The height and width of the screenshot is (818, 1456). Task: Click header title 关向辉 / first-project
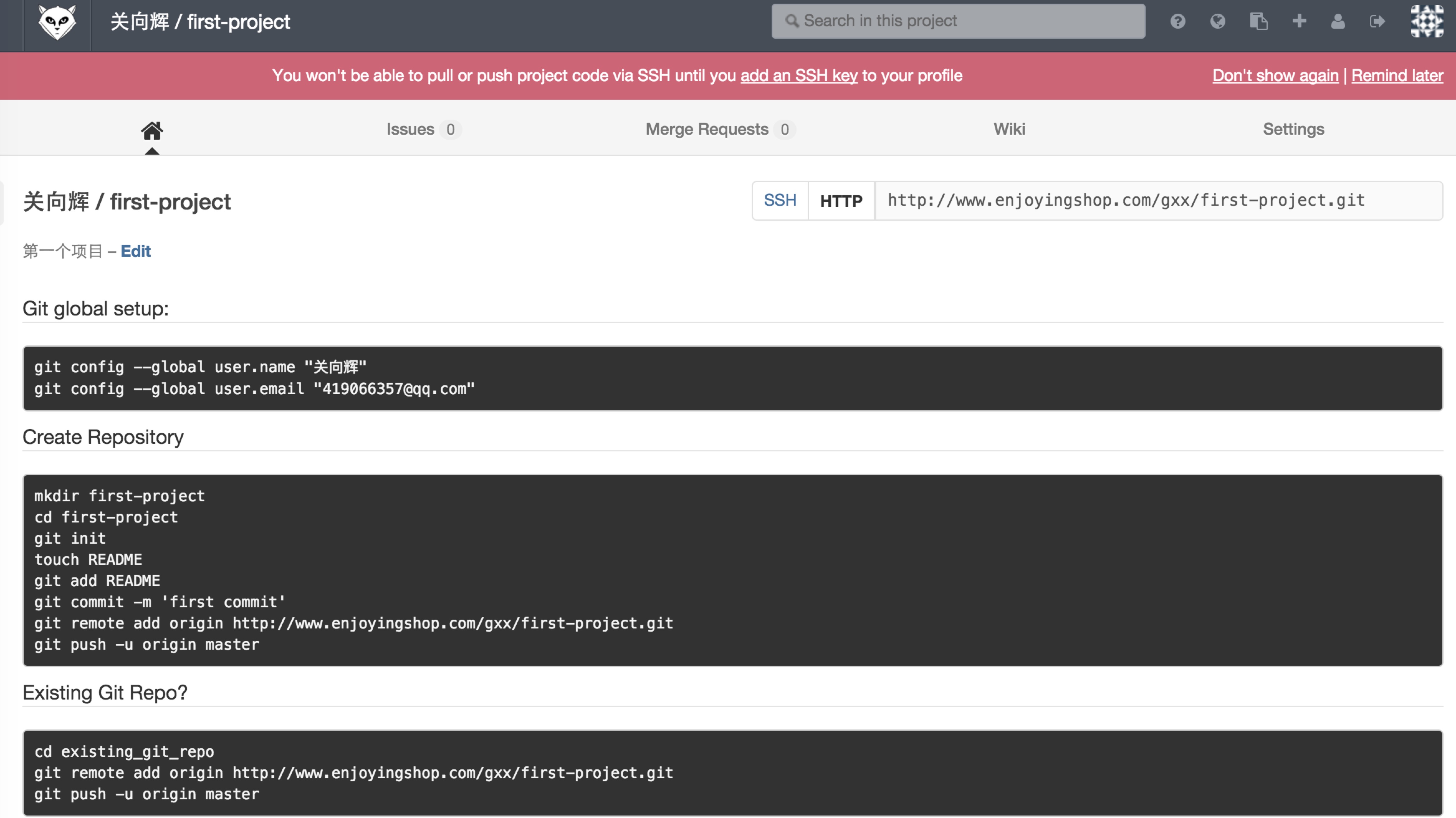[200, 22]
